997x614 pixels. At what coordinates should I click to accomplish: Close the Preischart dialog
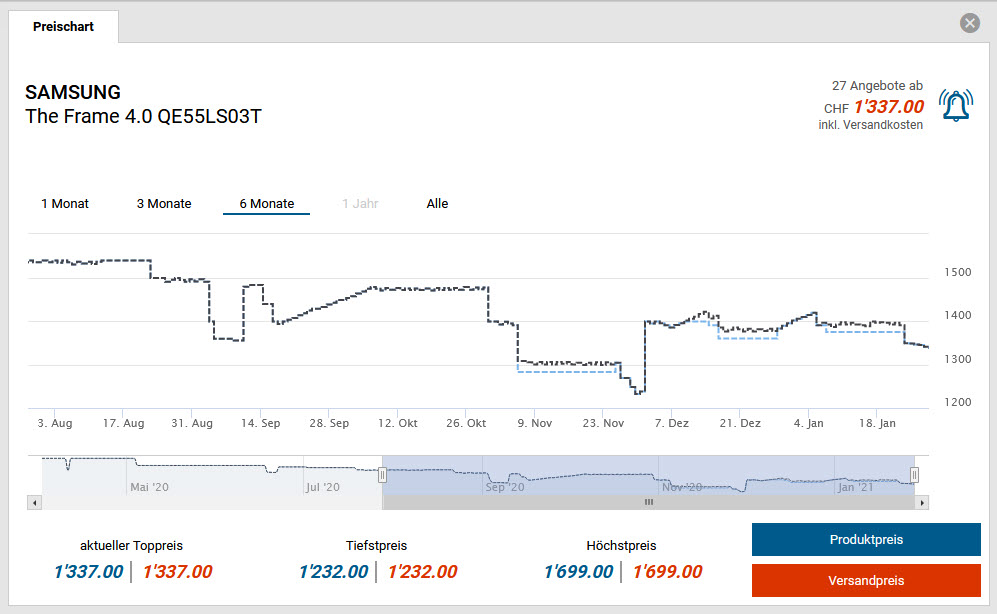pyautogui.click(x=969, y=23)
